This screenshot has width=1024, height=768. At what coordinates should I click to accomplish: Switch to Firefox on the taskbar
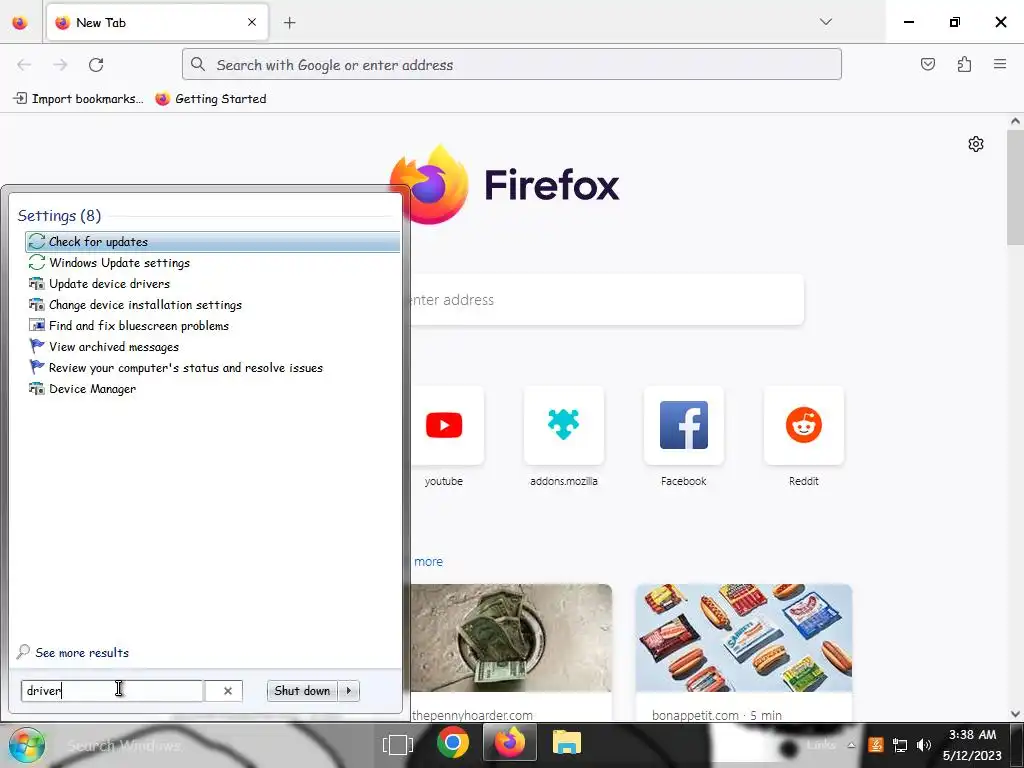coord(510,743)
